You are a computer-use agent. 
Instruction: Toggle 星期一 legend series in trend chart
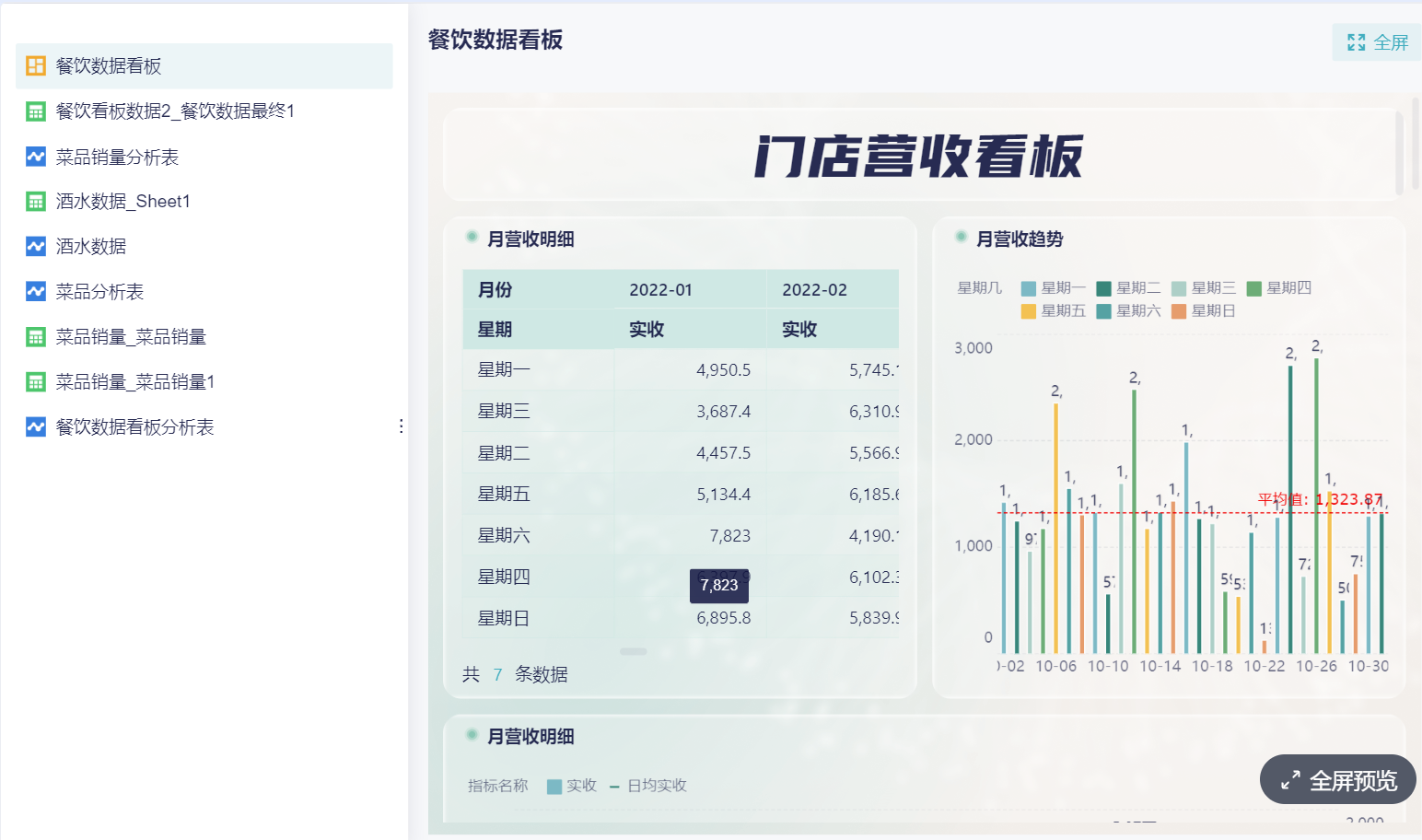coord(1054,288)
